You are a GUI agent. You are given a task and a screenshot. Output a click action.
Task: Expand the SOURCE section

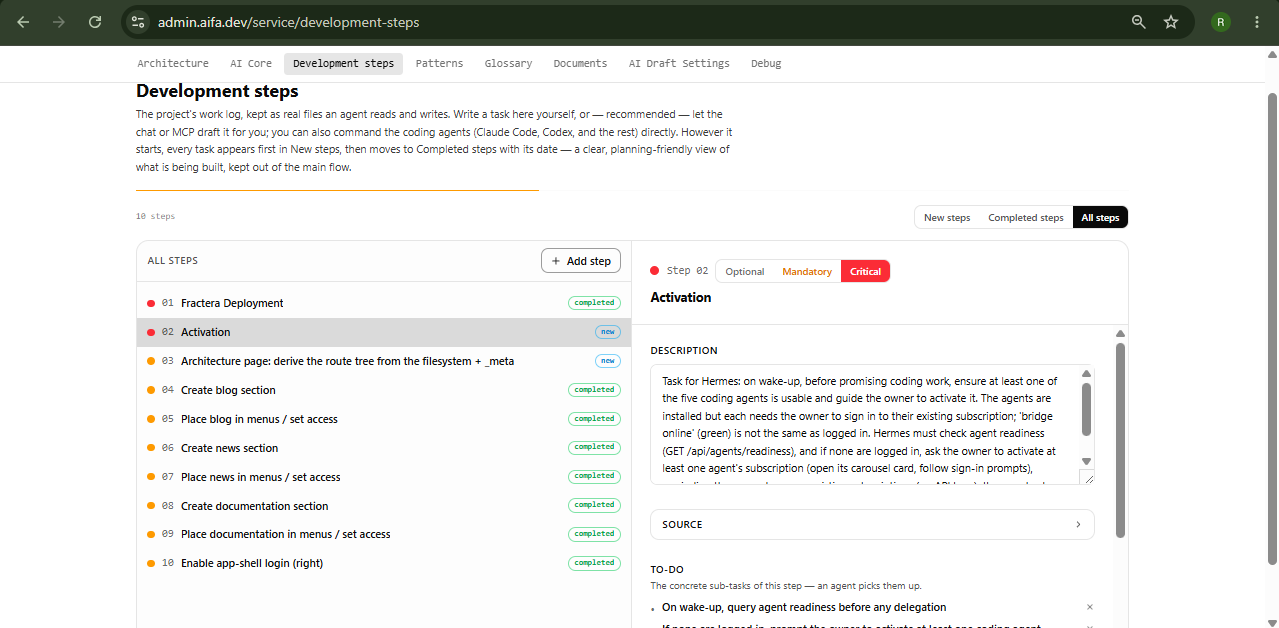pyautogui.click(x=872, y=524)
